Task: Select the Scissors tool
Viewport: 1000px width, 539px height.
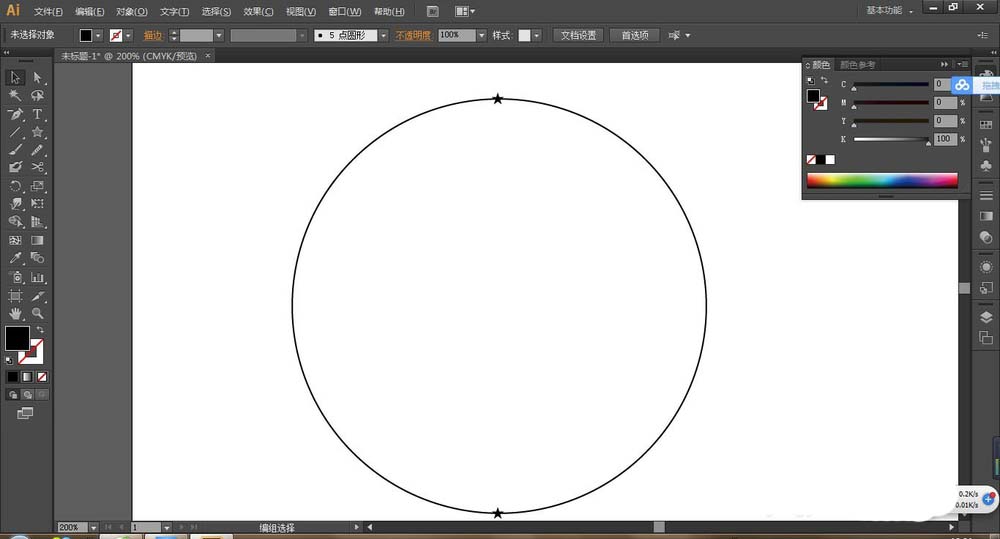Action: tap(38, 167)
